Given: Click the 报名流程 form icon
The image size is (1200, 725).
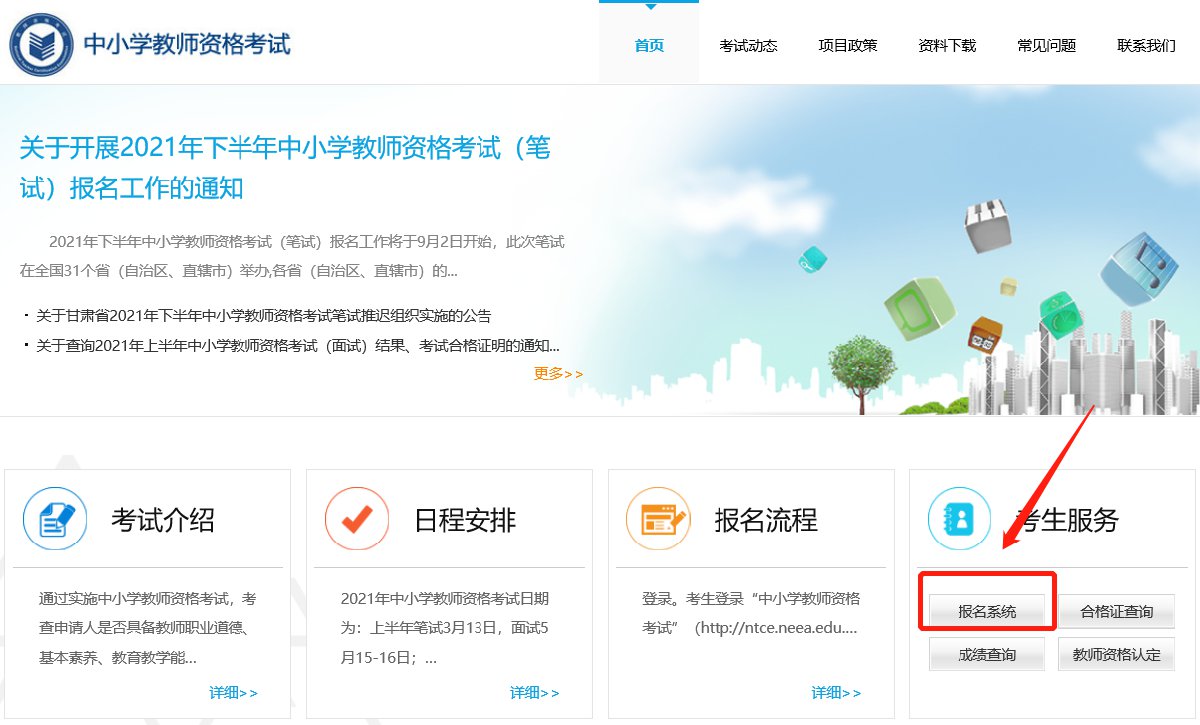Looking at the screenshot, I should coord(658,518).
